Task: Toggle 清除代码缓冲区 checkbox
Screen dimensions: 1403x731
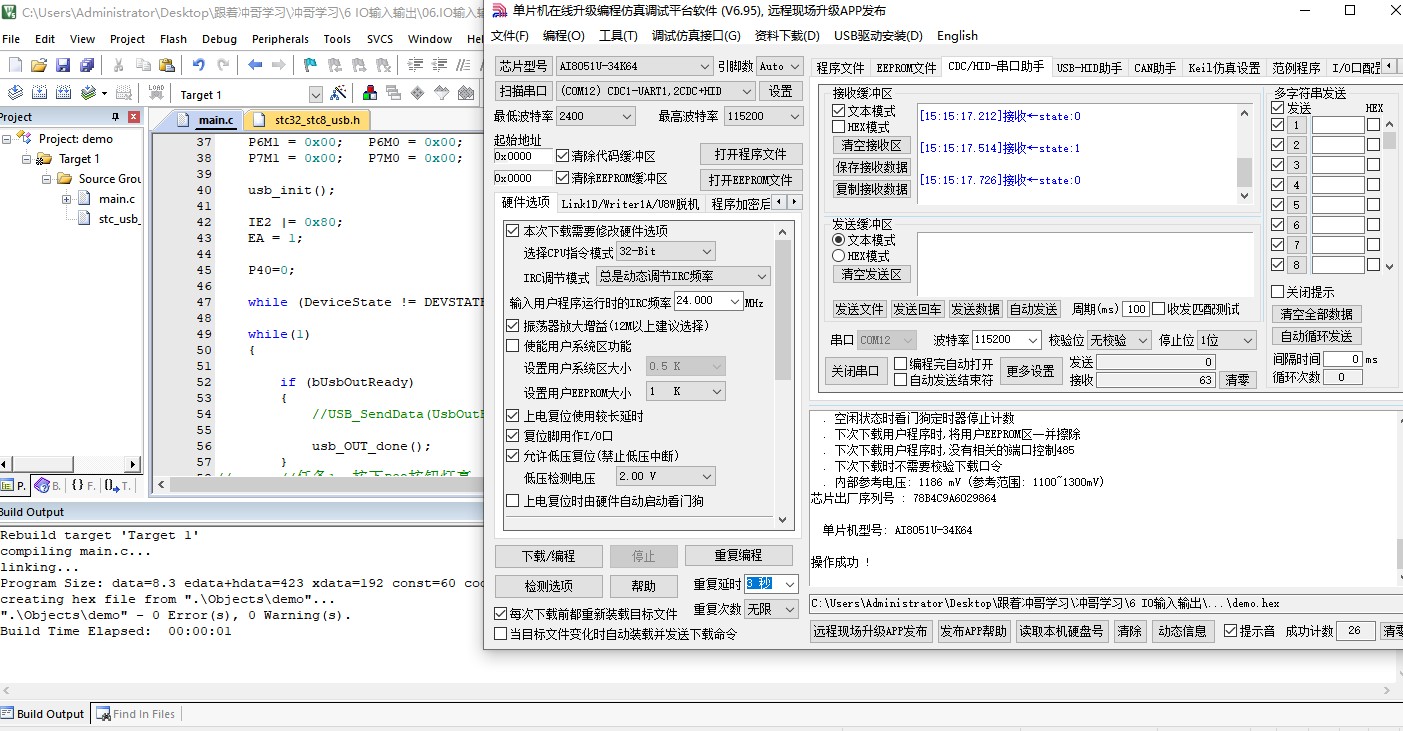Action: coord(563,156)
